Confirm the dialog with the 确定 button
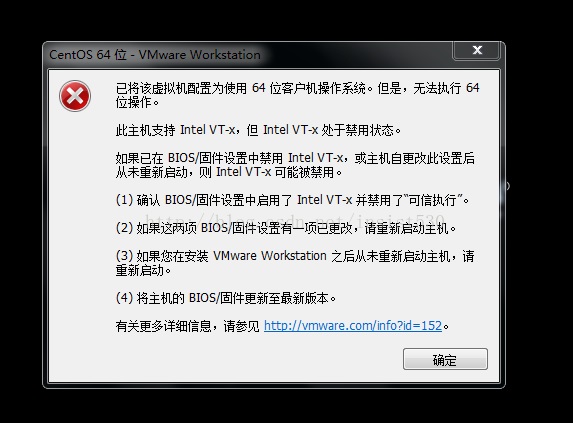573x423 pixels. 445,359
